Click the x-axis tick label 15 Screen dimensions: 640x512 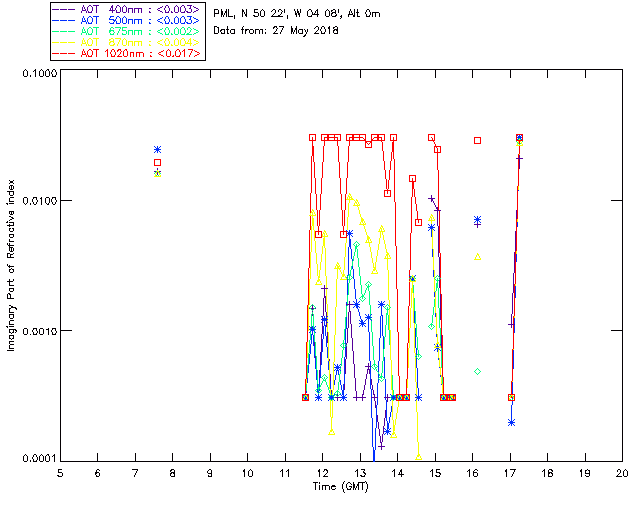click(x=435, y=473)
